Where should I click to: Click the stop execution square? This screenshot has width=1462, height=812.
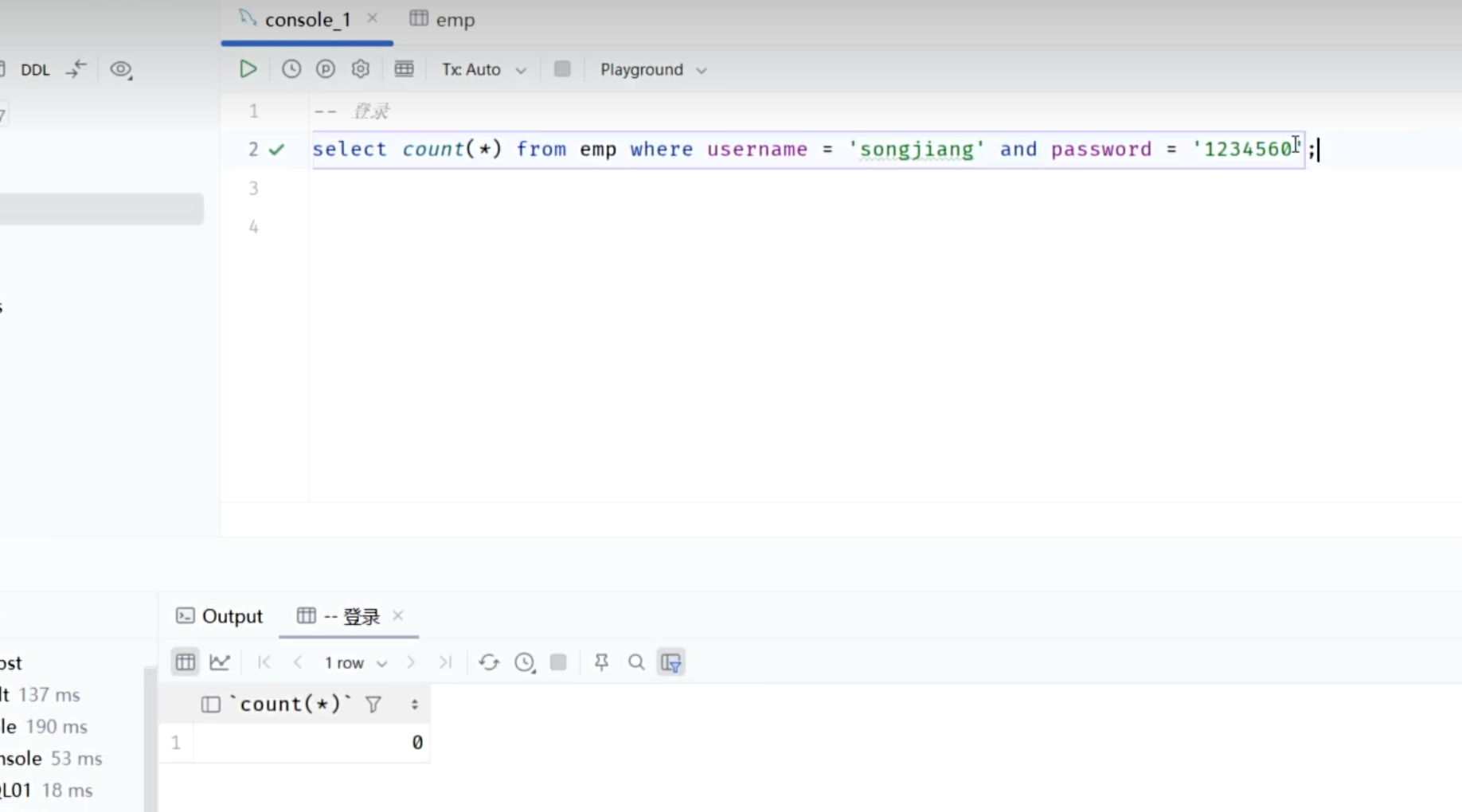point(562,69)
